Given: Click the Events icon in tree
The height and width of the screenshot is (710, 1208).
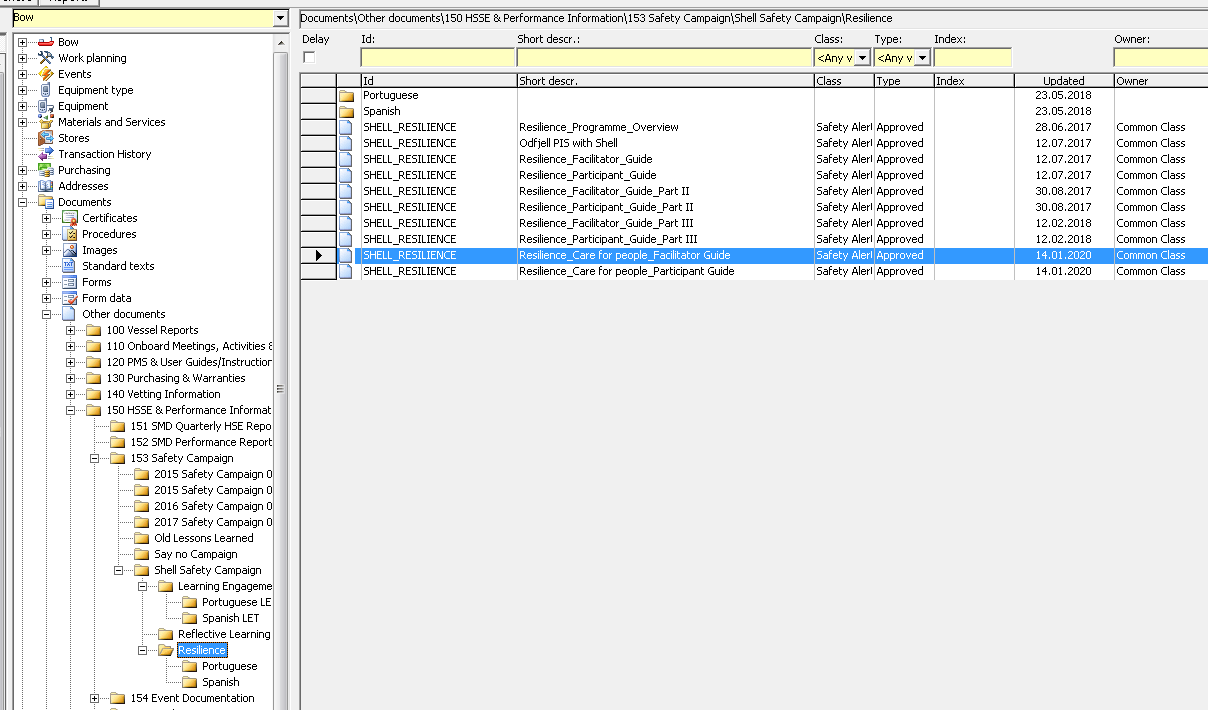Looking at the screenshot, I should 45,74.
